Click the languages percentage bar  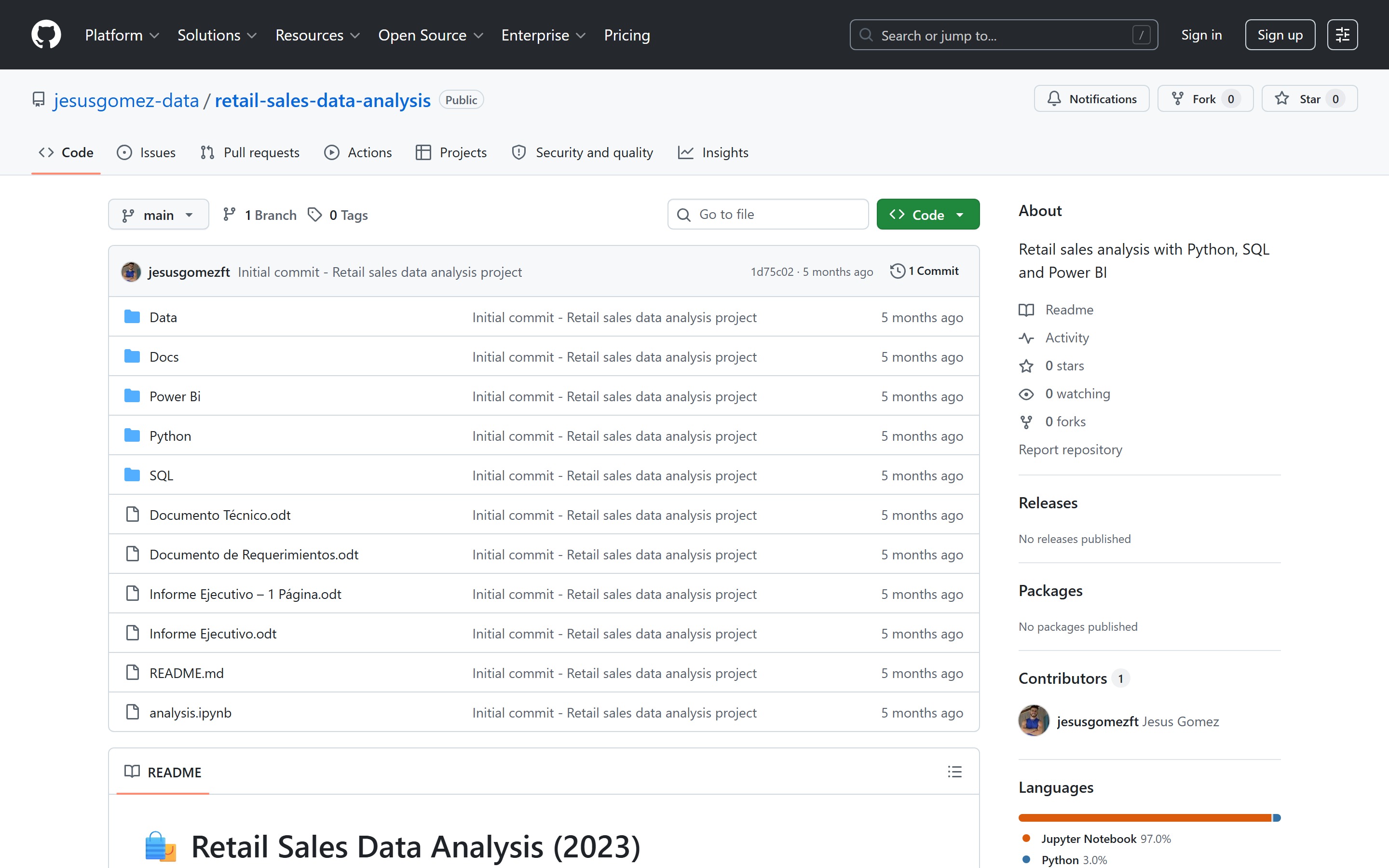coord(1149,817)
